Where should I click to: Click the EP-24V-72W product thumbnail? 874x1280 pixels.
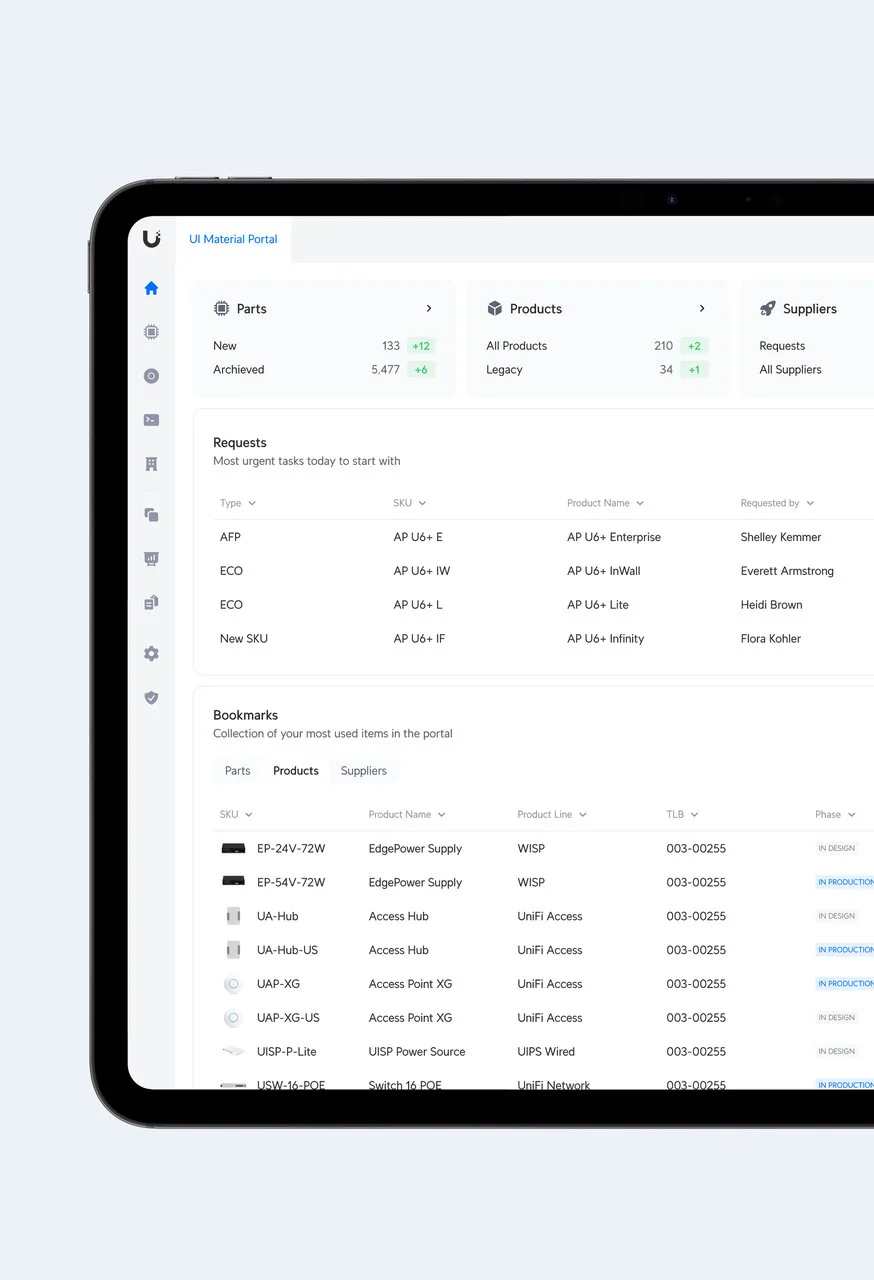click(233, 848)
